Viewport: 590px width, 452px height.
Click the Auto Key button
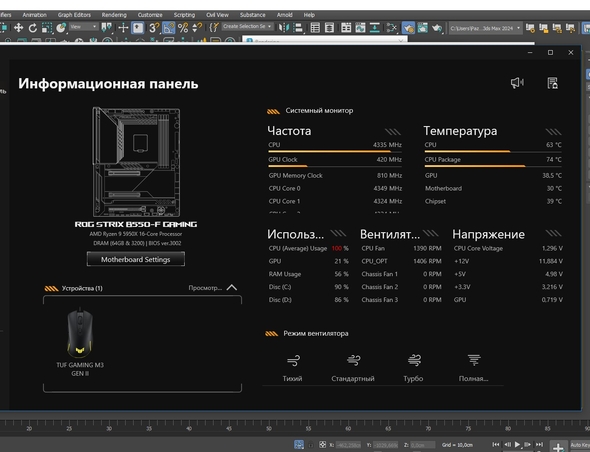click(x=580, y=445)
